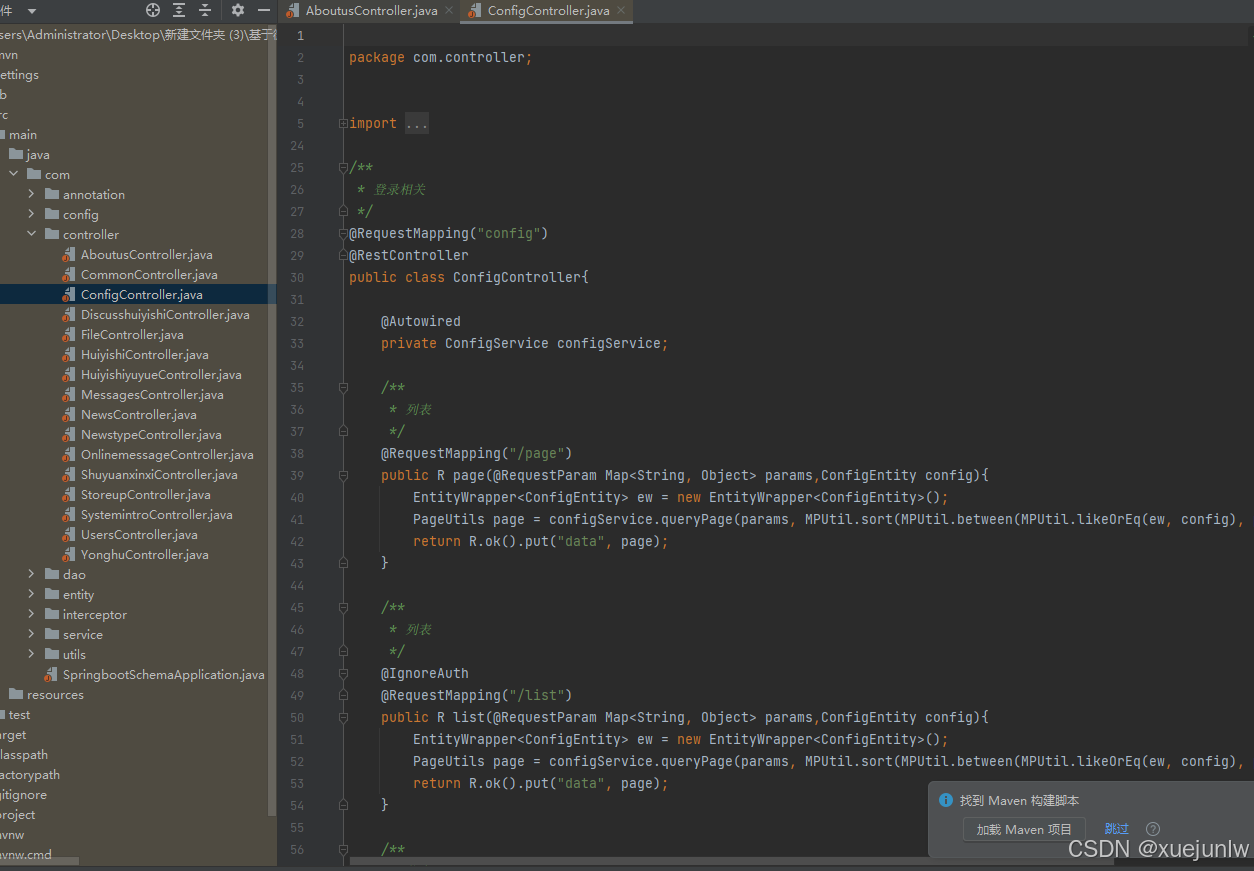
Task: Click the configService field on line 33
Action: point(609,343)
